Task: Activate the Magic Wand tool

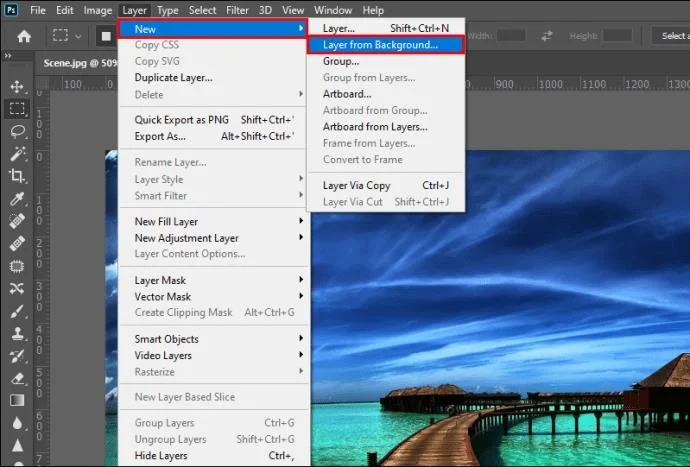Action: (x=17, y=154)
